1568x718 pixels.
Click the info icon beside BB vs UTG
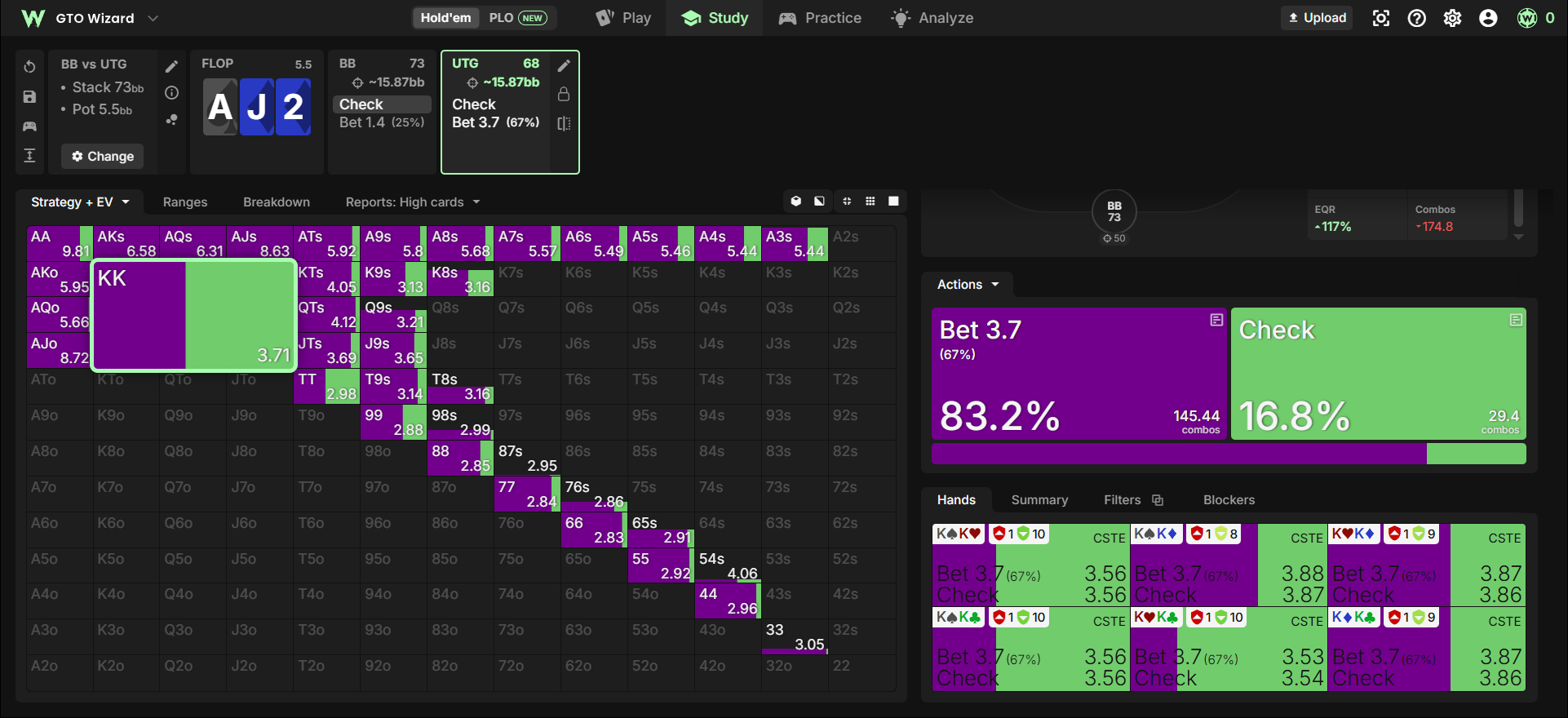[x=171, y=93]
